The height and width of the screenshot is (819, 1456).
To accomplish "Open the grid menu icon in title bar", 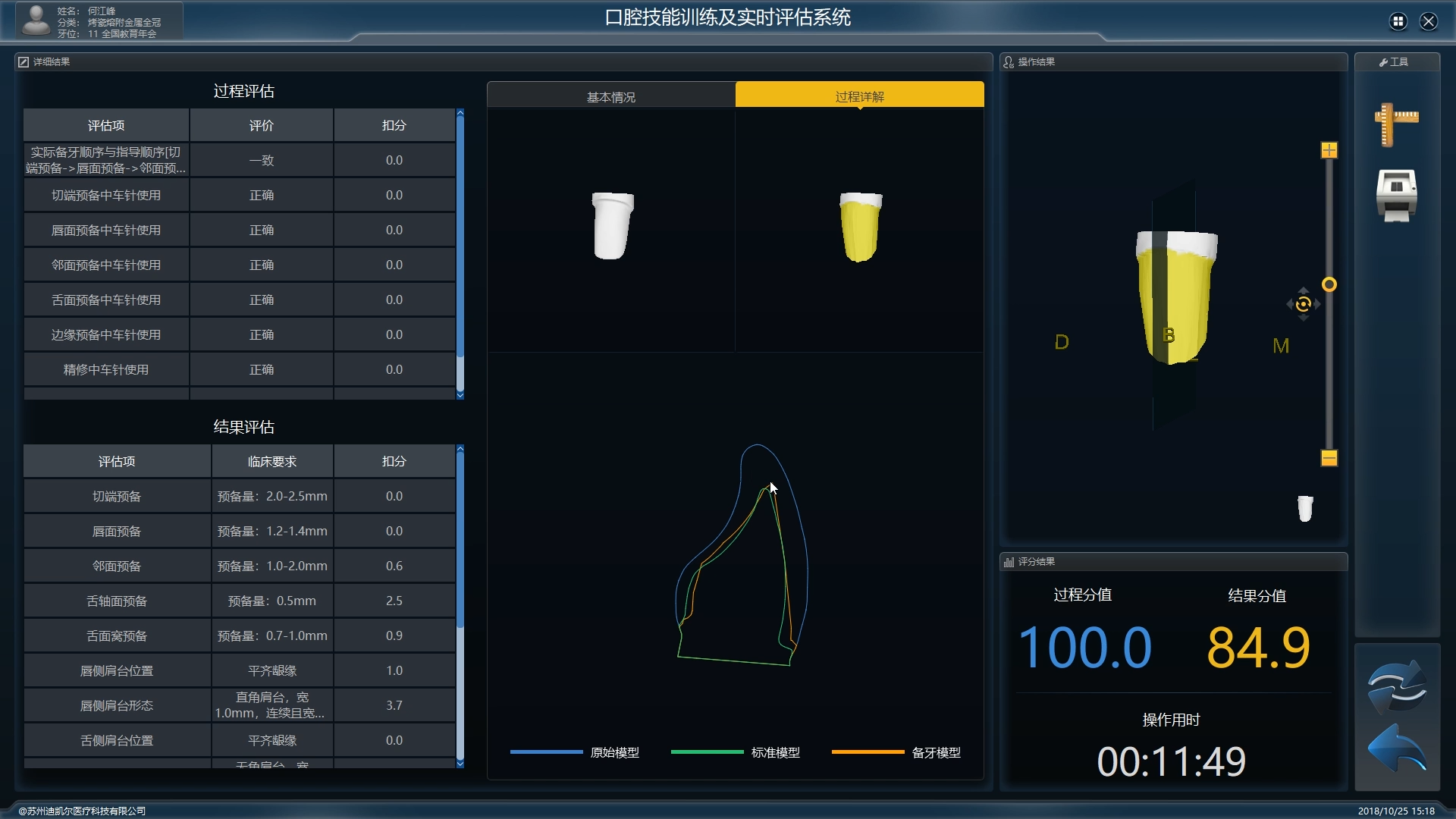I will [x=1398, y=21].
